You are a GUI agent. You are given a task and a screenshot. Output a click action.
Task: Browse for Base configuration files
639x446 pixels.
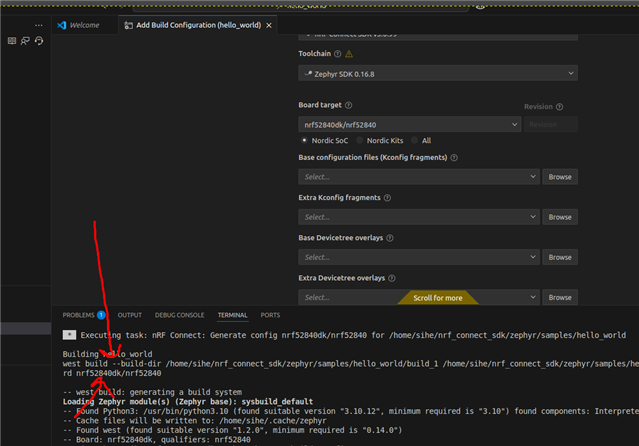coord(560,177)
